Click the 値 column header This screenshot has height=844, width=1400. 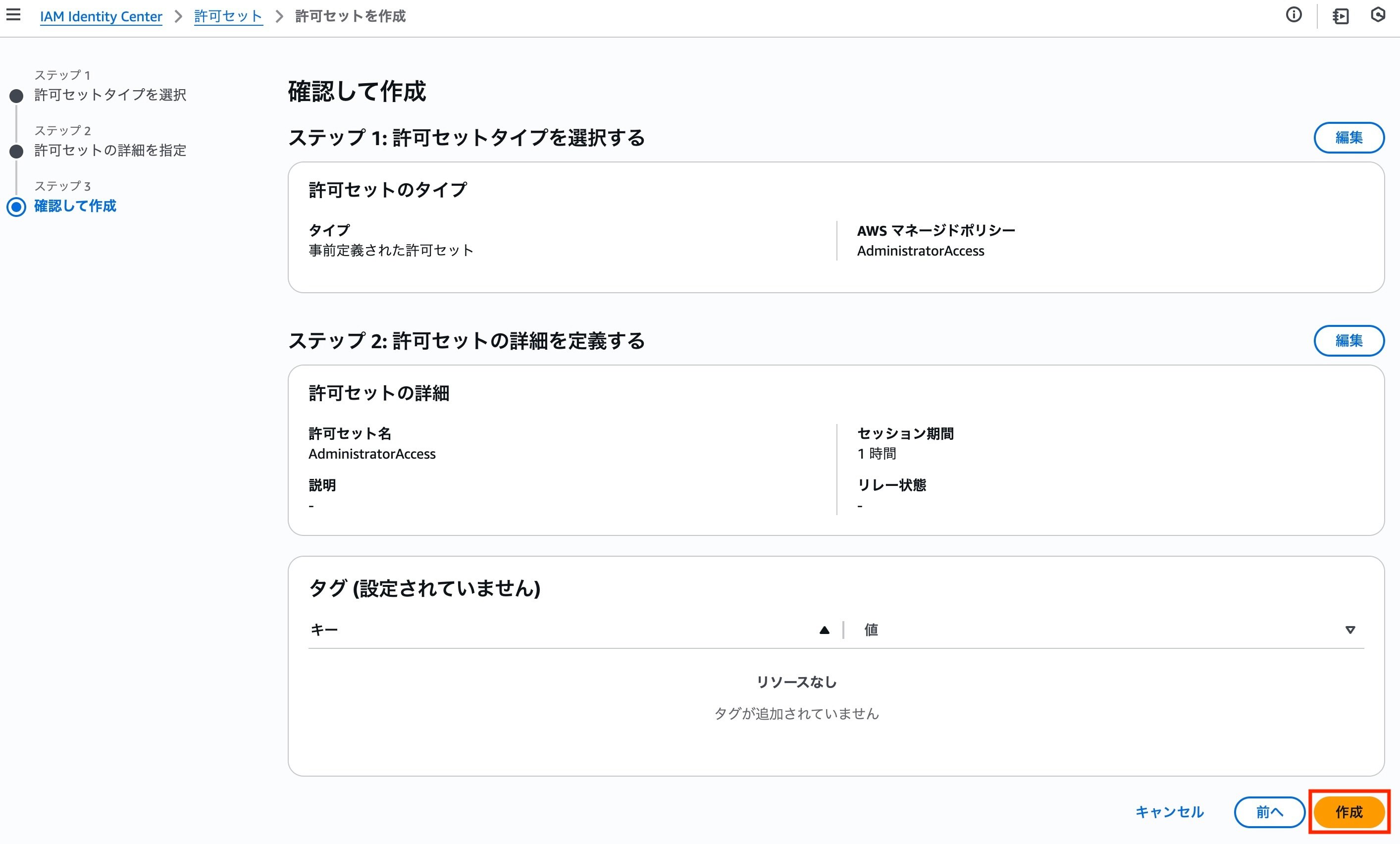point(871,630)
